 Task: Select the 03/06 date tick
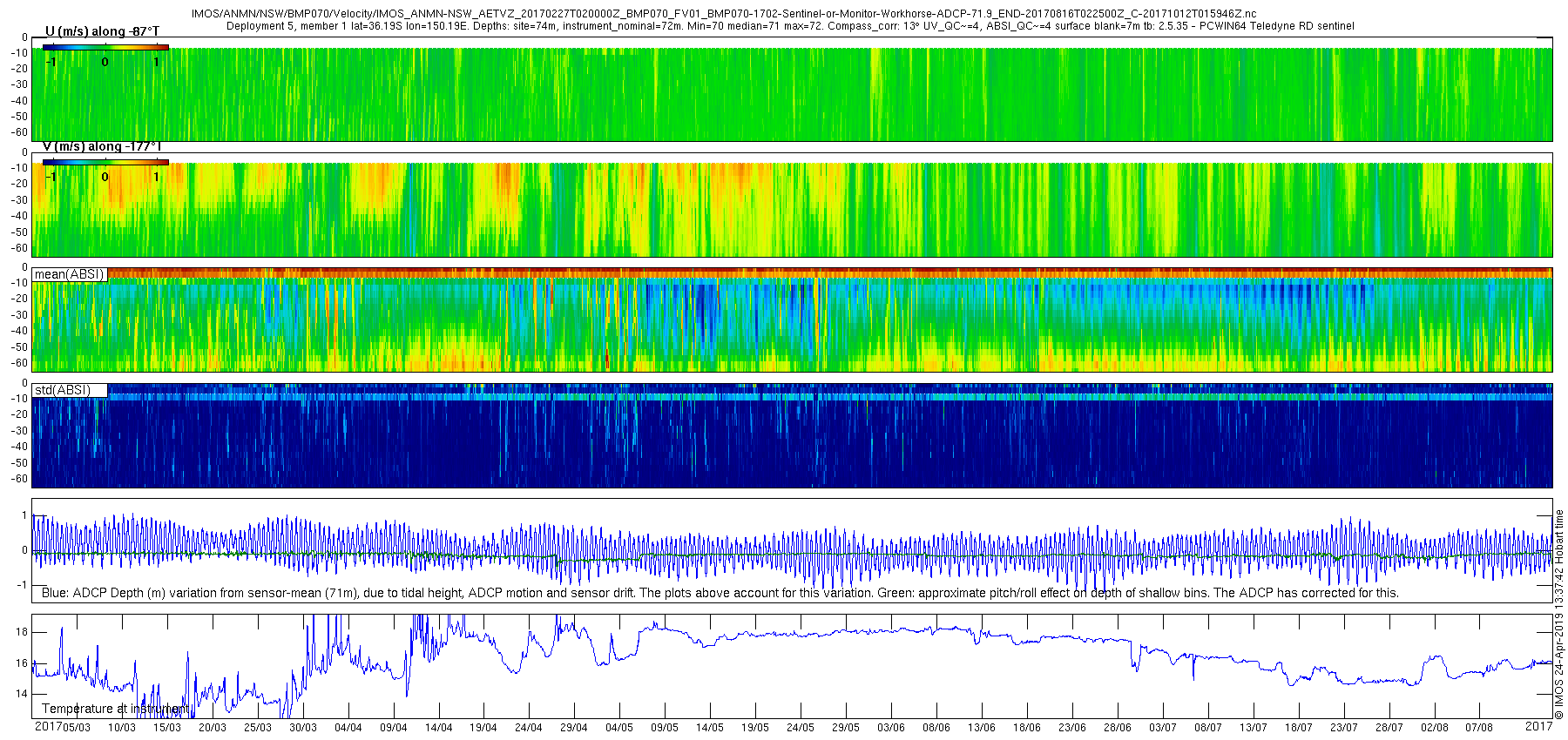[x=890, y=728]
